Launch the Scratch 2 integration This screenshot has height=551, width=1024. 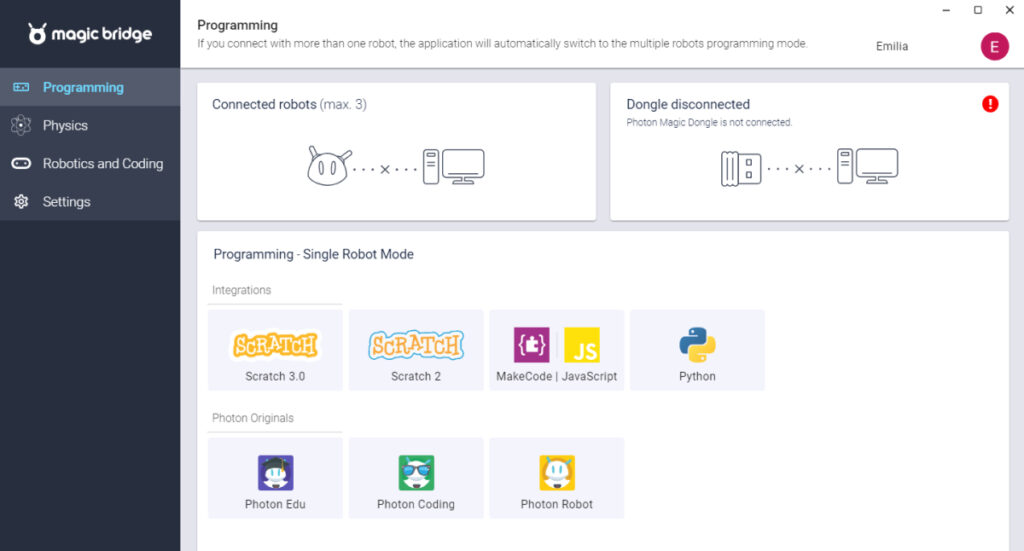pyautogui.click(x=416, y=349)
